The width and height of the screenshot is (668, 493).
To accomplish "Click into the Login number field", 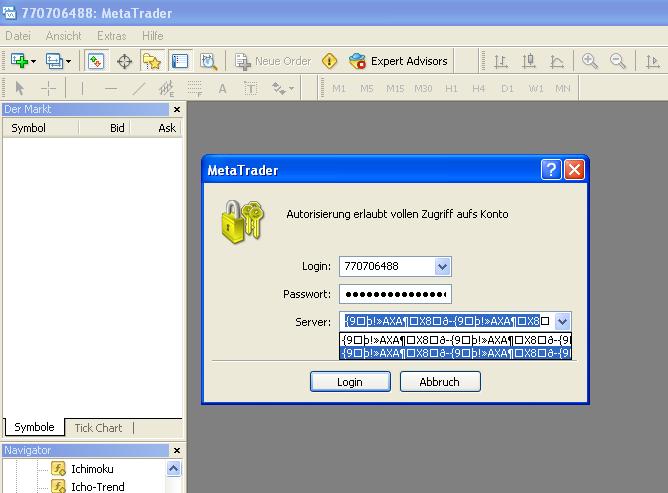I will pyautogui.click(x=387, y=267).
